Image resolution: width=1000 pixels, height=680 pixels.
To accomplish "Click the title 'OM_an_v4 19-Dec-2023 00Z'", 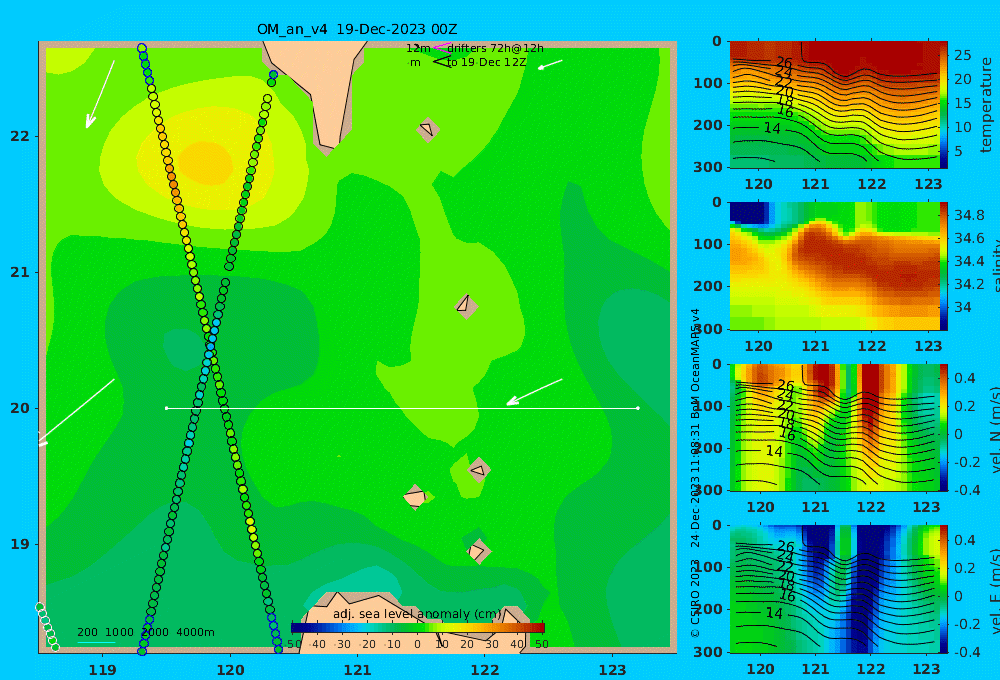I will click(x=357, y=29).
